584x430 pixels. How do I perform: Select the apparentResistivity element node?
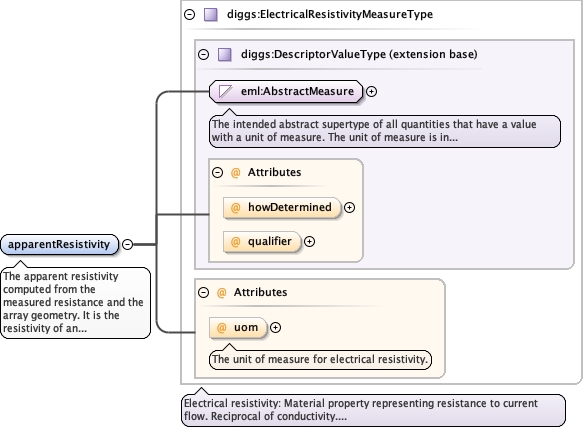(x=60, y=245)
